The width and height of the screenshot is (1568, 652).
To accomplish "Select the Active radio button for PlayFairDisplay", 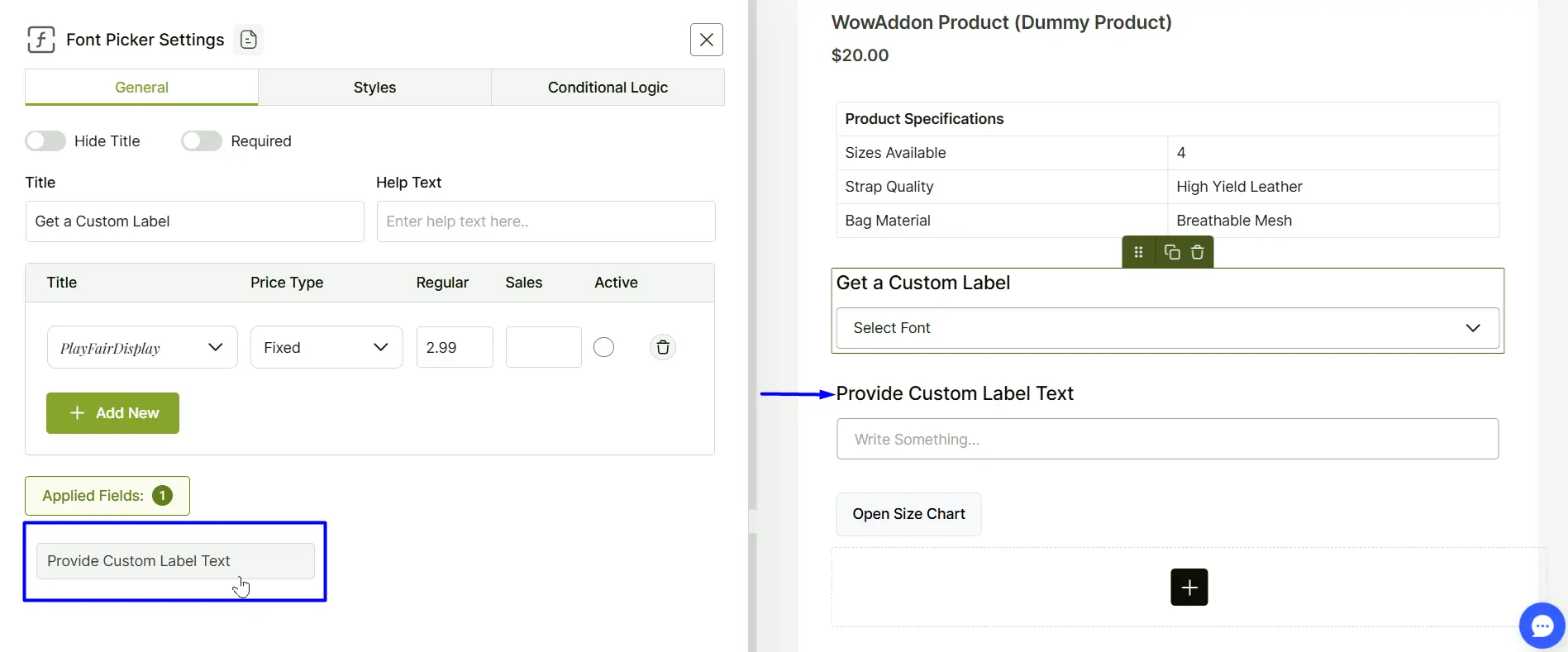I will (x=604, y=347).
